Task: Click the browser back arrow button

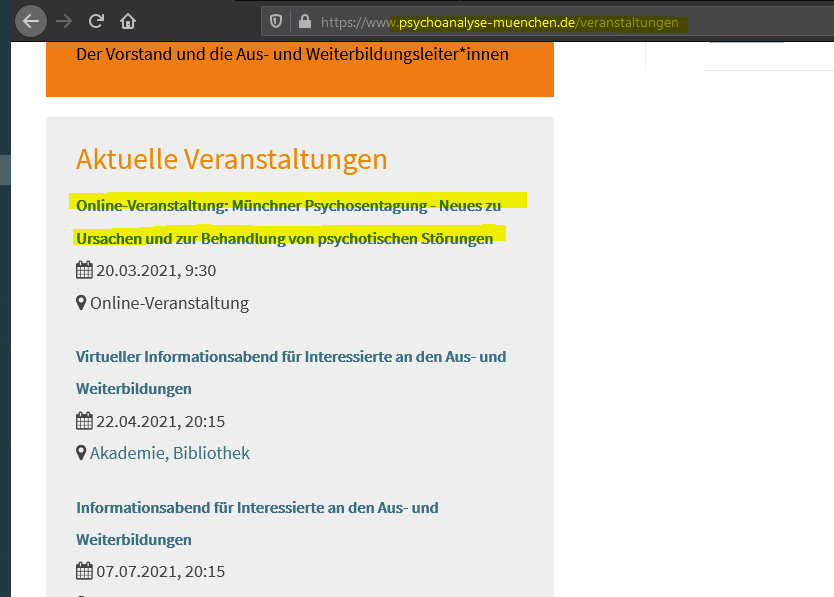Action: pyautogui.click(x=31, y=20)
